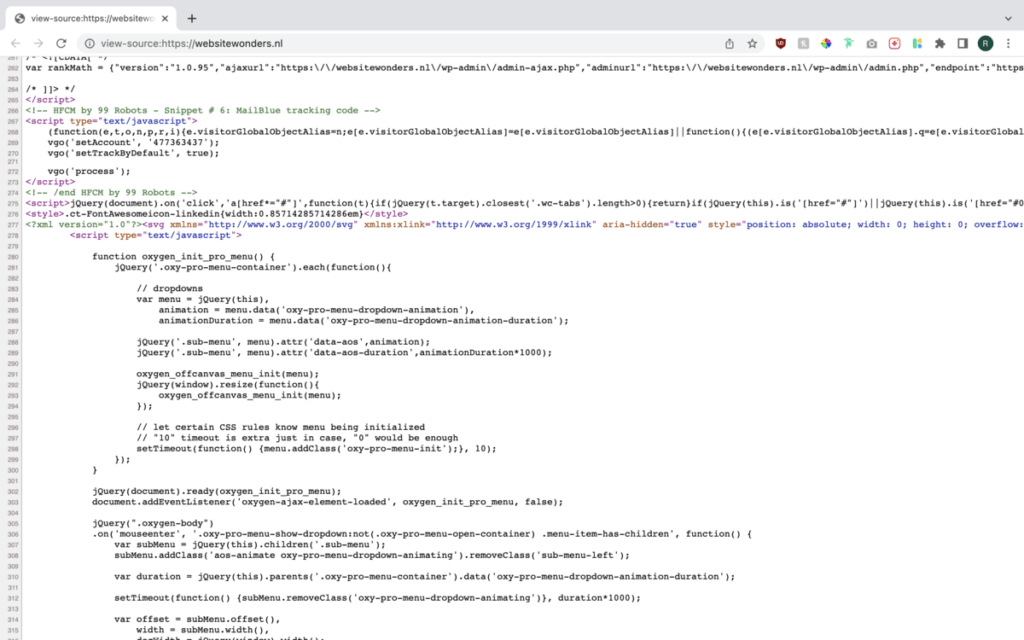Open the share menu in the address bar
Image resolution: width=1024 pixels, height=640 pixels.
pos(731,44)
